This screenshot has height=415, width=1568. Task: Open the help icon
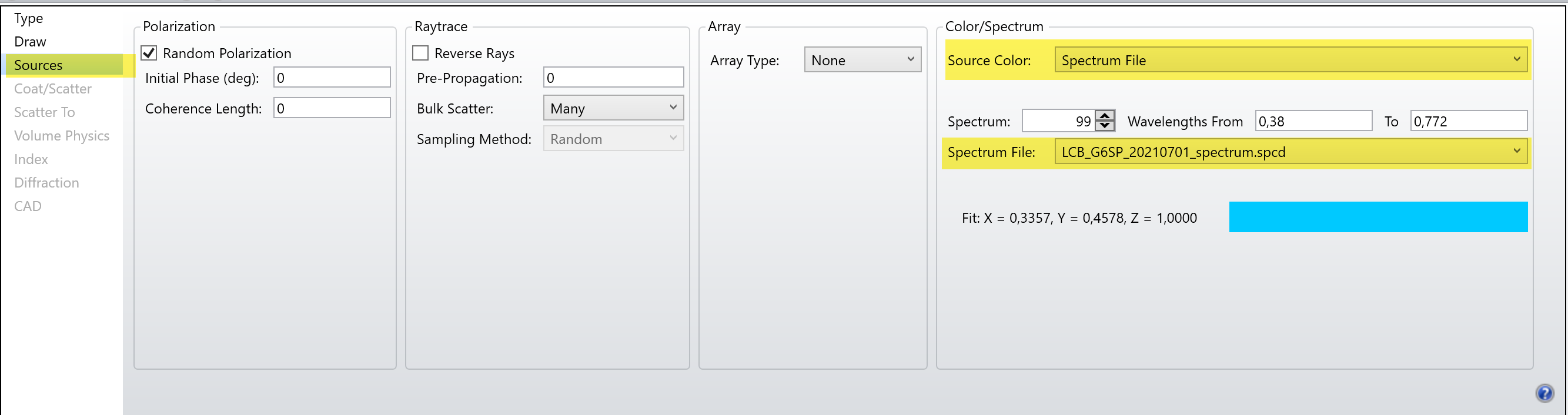[x=1544, y=393]
